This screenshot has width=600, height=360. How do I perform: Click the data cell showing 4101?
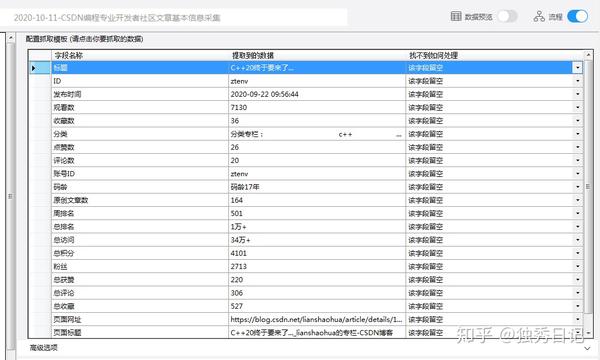click(x=317, y=253)
